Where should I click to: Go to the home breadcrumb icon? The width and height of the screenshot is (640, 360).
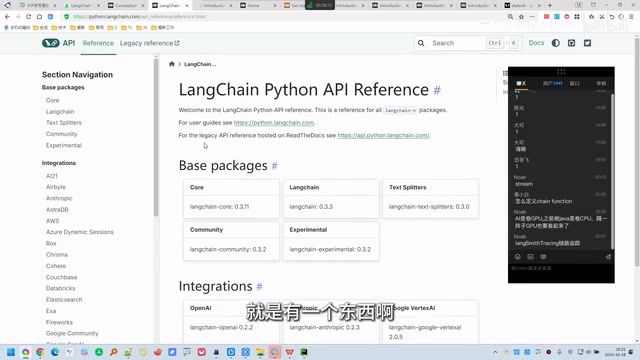(x=171, y=64)
